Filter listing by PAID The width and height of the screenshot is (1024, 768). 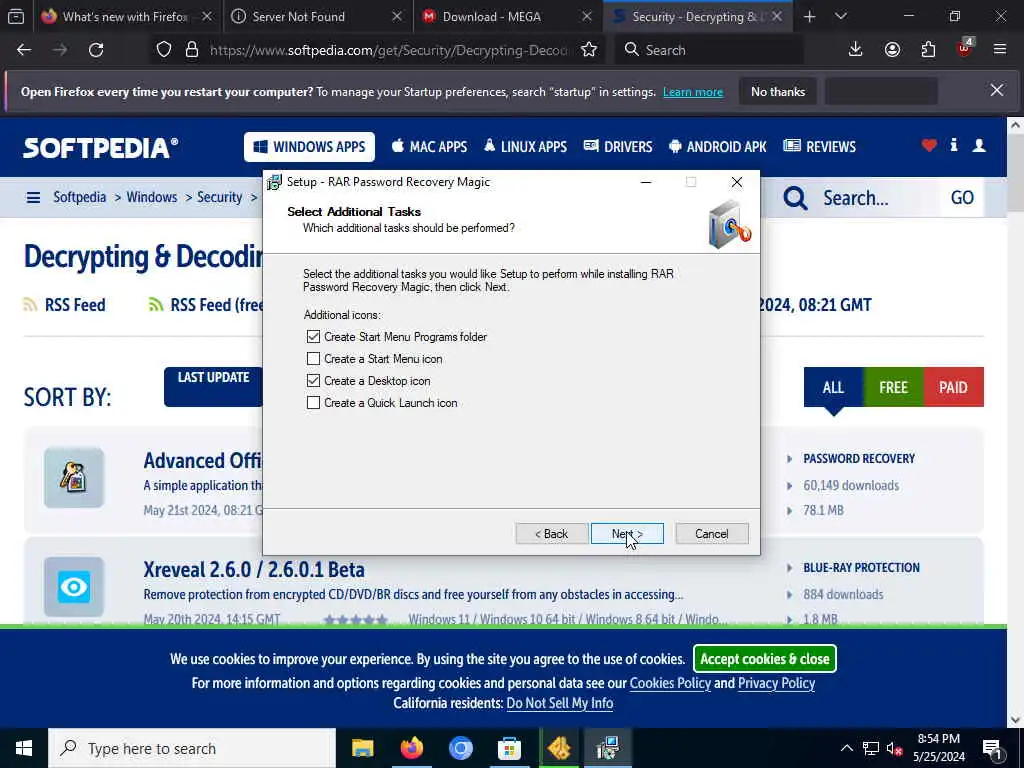point(953,387)
